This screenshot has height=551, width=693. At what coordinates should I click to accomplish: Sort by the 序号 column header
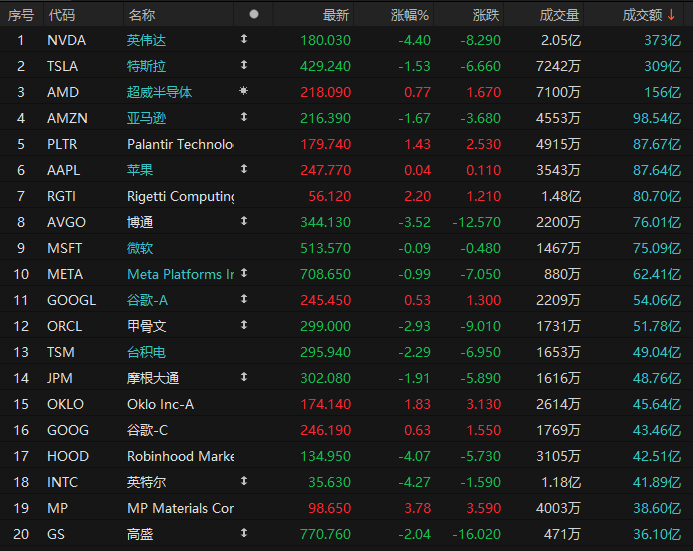tap(21, 15)
